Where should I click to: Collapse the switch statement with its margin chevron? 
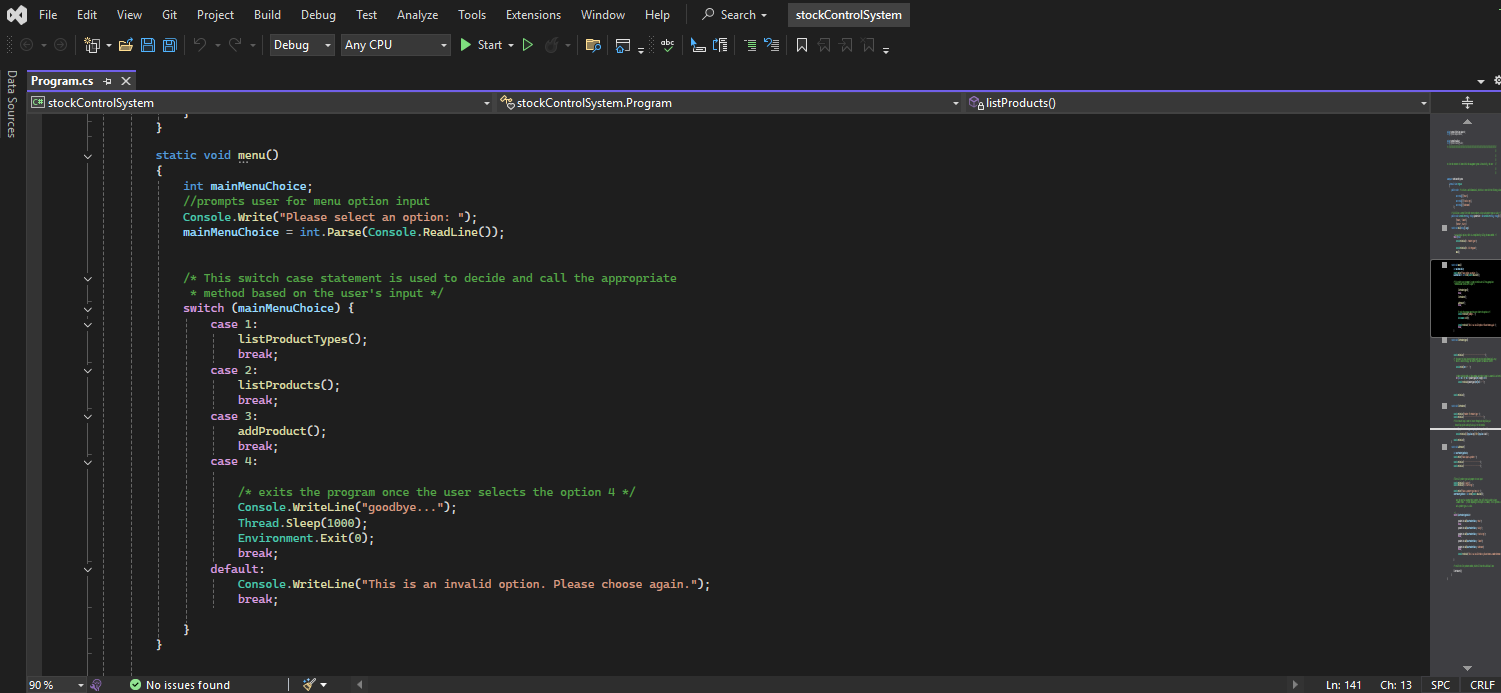pyautogui.click(x=87, y=307)
